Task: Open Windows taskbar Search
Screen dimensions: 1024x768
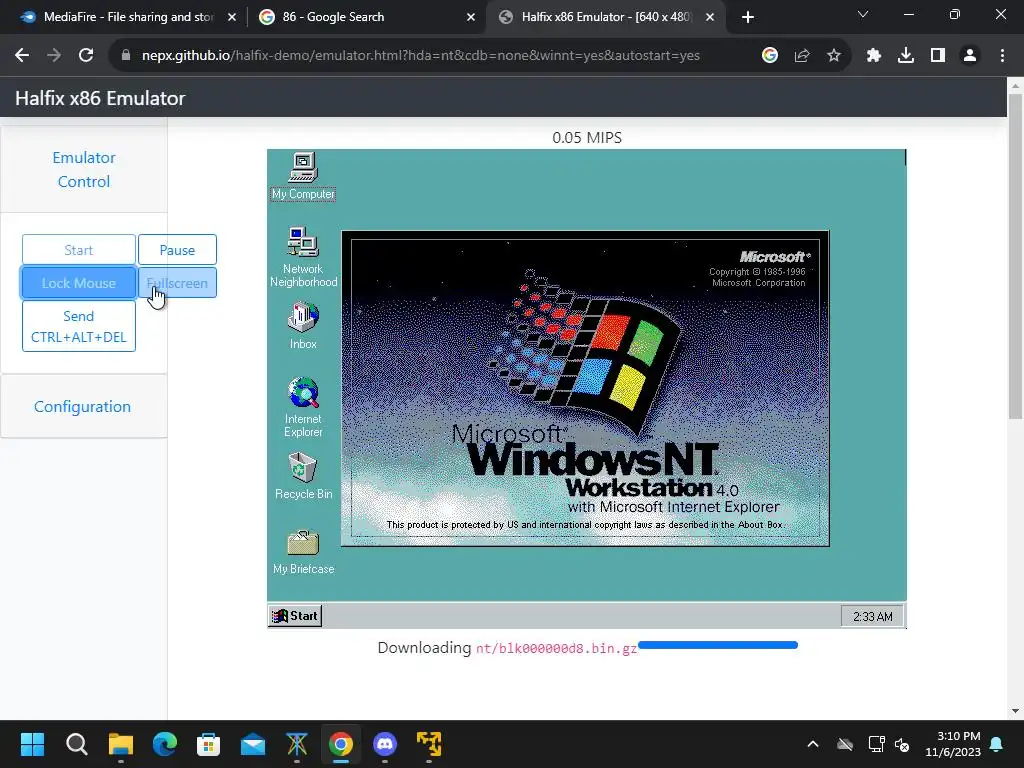Action: point(76,744)
